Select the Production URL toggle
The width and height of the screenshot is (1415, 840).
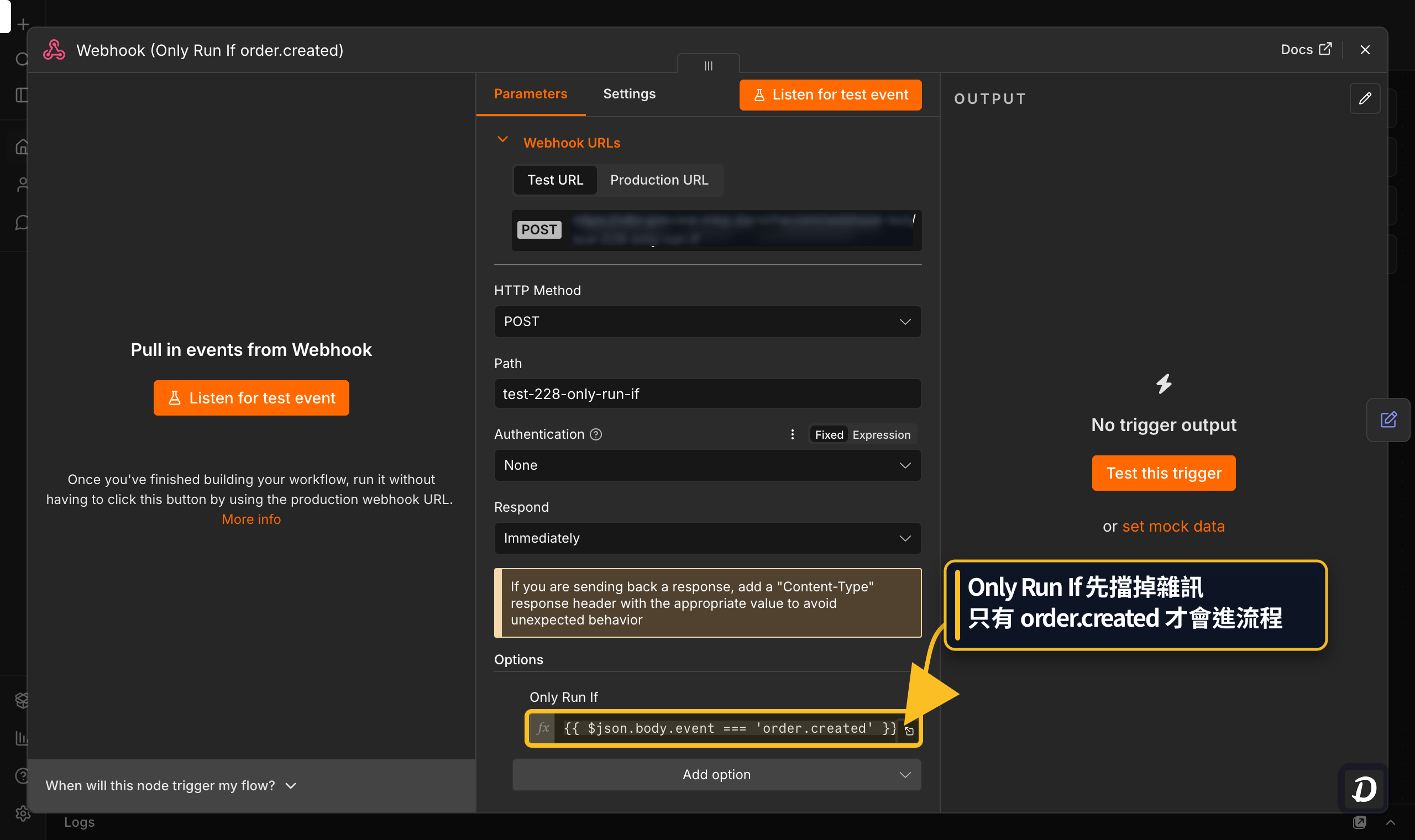659,180
